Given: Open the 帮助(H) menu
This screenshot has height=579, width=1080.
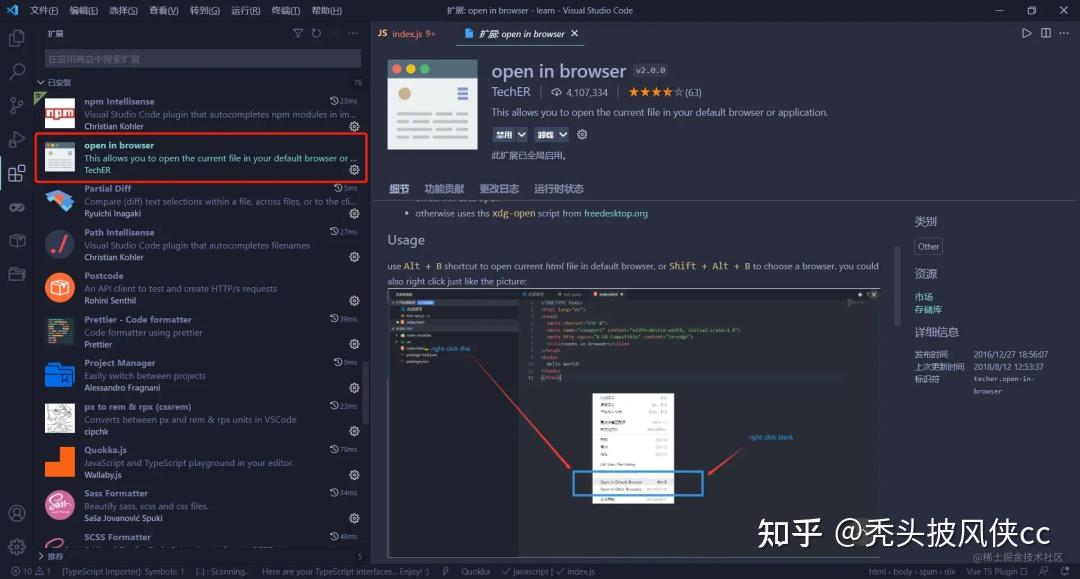Looking at the screenshot, I should (x=326, y=10).
